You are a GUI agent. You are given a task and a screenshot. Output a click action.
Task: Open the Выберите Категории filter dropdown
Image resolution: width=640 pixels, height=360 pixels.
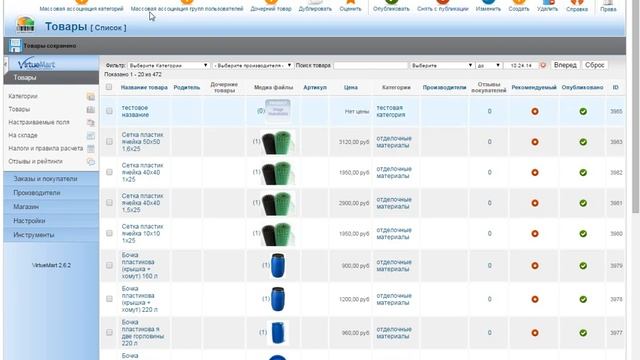169,65
